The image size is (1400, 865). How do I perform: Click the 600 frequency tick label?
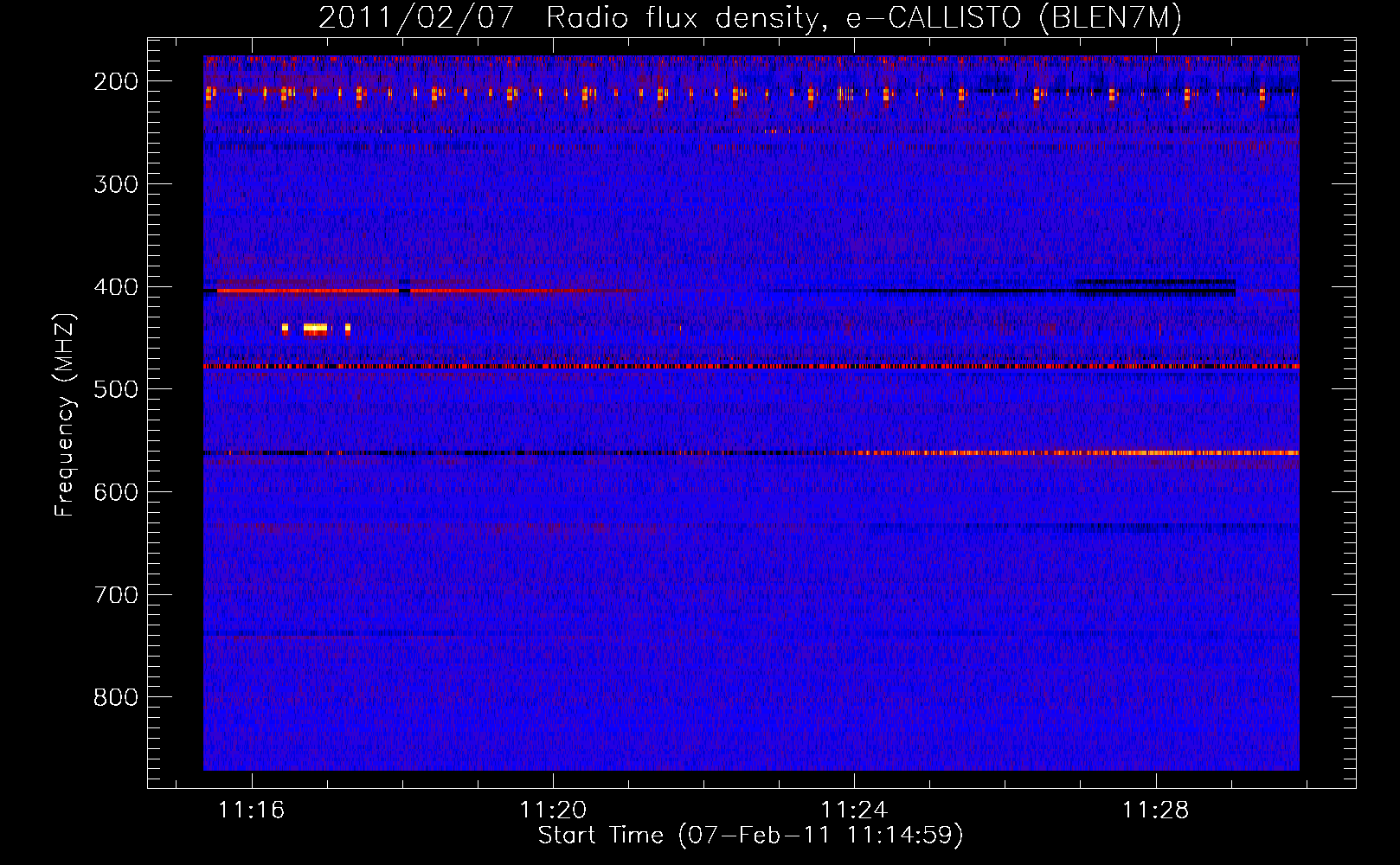[116, 492]
